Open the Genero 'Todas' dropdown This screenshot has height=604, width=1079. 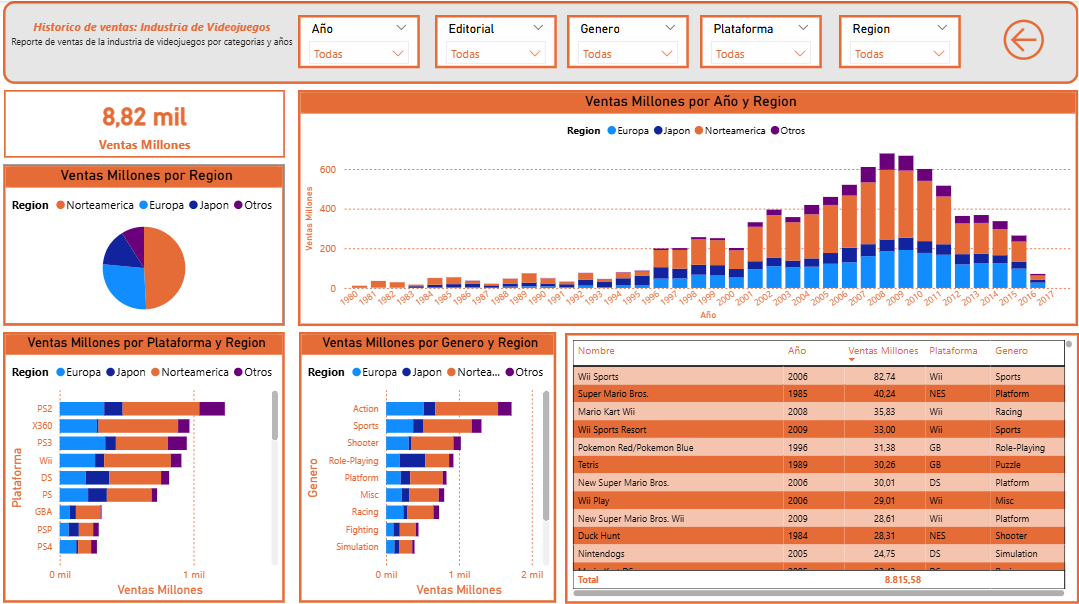point(627,54)
